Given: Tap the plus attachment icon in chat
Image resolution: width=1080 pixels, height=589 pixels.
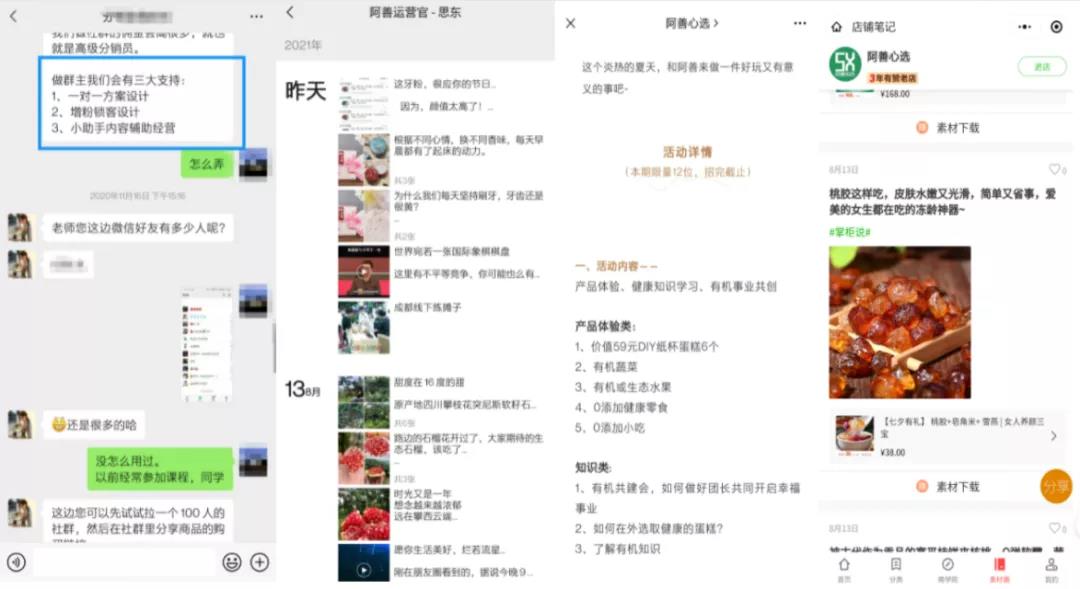Looking at the screenshot, I should pos(260,562).
